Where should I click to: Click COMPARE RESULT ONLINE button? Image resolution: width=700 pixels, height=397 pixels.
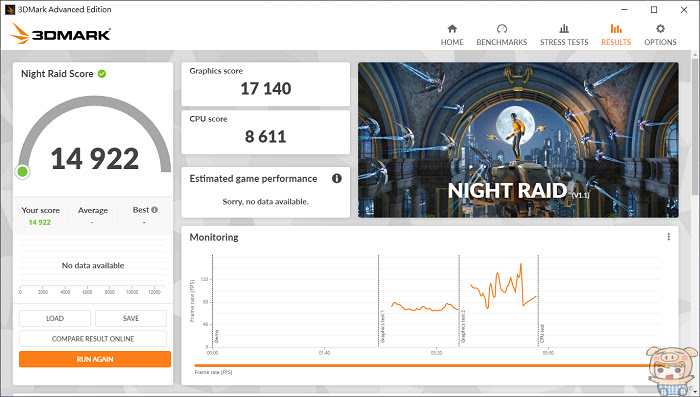point(93,338)
